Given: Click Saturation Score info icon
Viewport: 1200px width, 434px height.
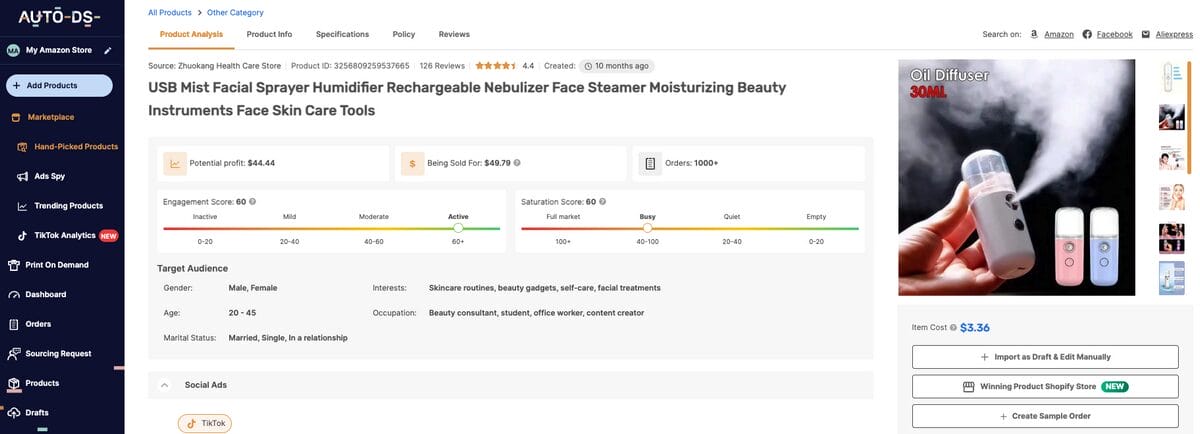Looking at the screenshot, I should [x=604, y=201].
